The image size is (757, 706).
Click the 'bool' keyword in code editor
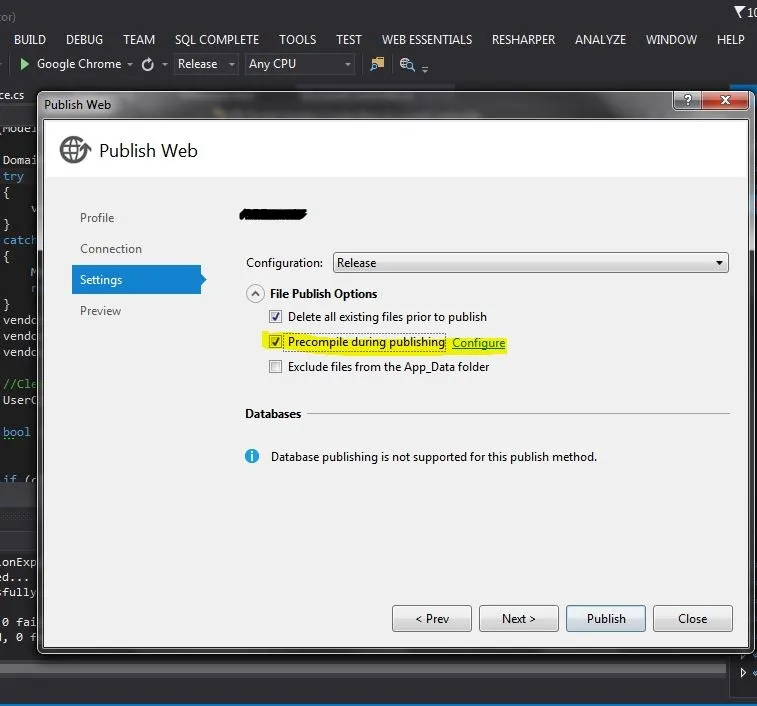(x=16, y=432)
